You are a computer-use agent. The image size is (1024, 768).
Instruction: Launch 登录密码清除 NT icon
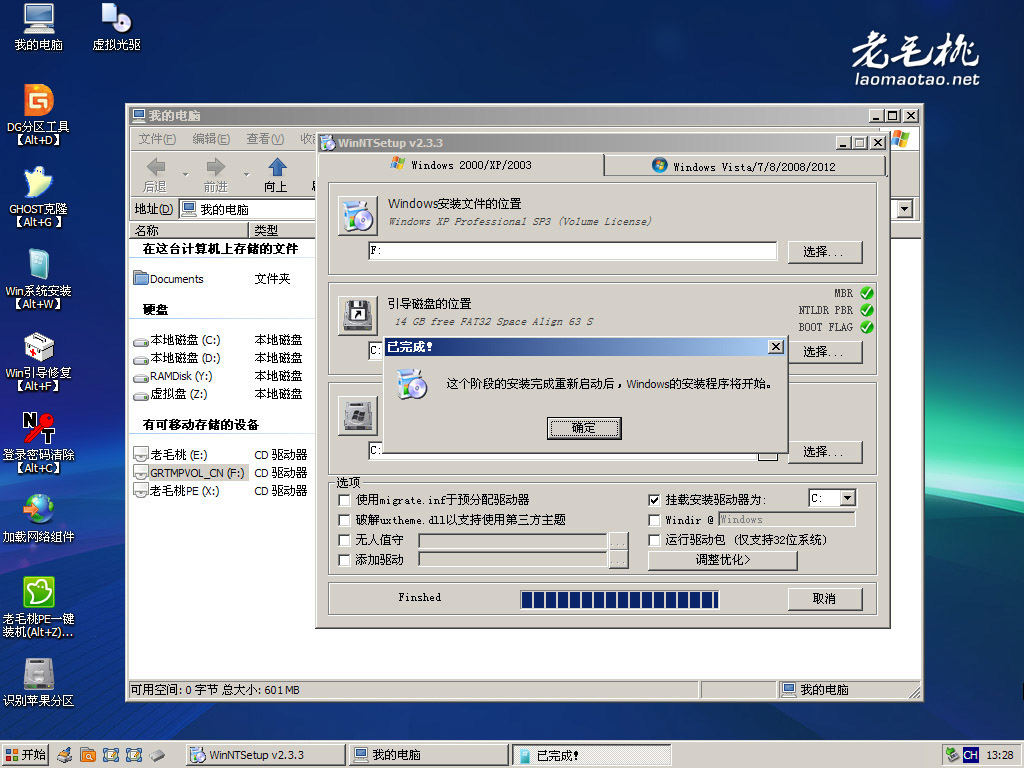click(39, 443)
